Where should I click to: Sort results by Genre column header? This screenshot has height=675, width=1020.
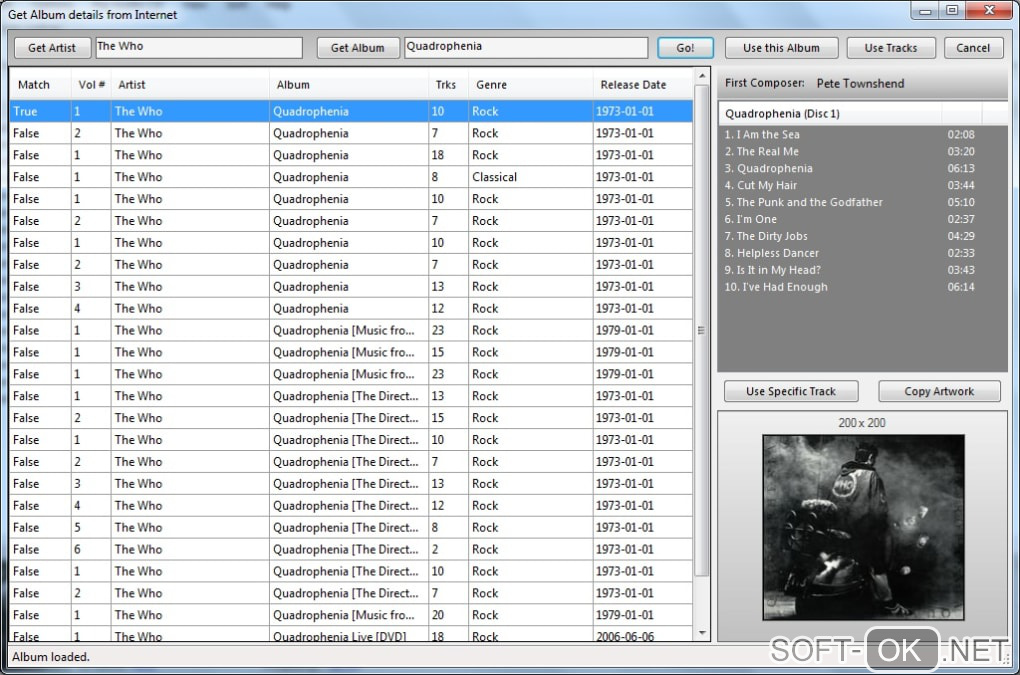(530, 85)
